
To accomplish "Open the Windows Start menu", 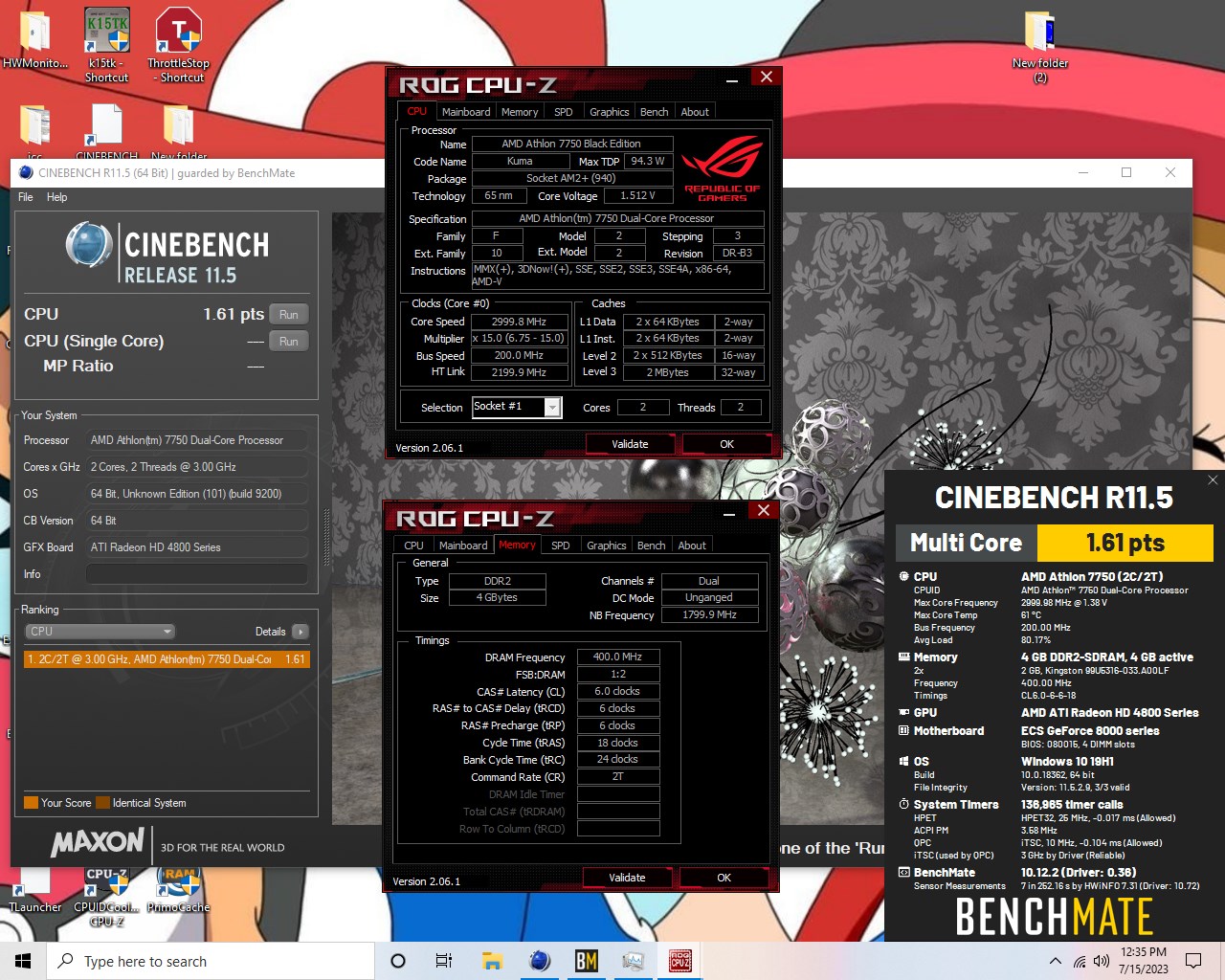I will pos(23,961).
